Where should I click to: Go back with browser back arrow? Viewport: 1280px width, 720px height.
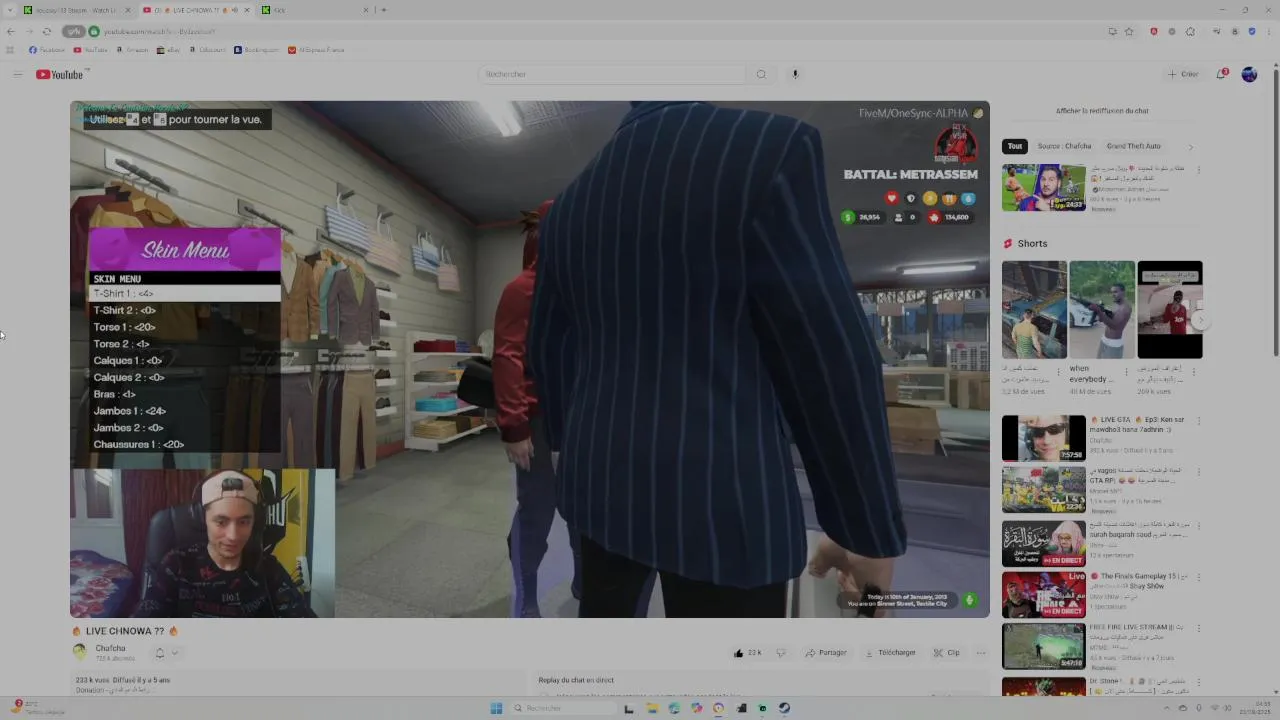point(11,31)
